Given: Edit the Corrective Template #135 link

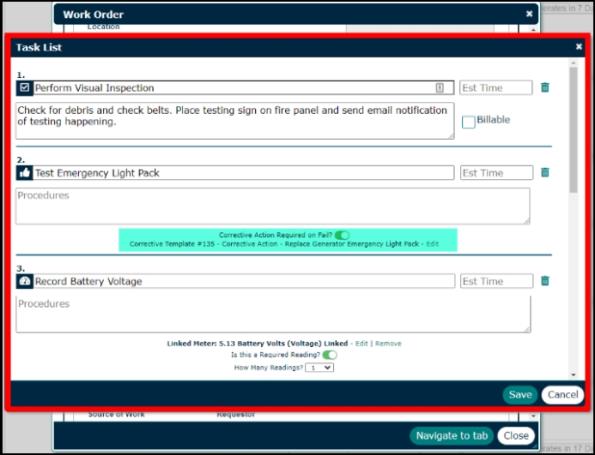Looking at the screenshot, I should pyautogui.click(x=432, y=244).
